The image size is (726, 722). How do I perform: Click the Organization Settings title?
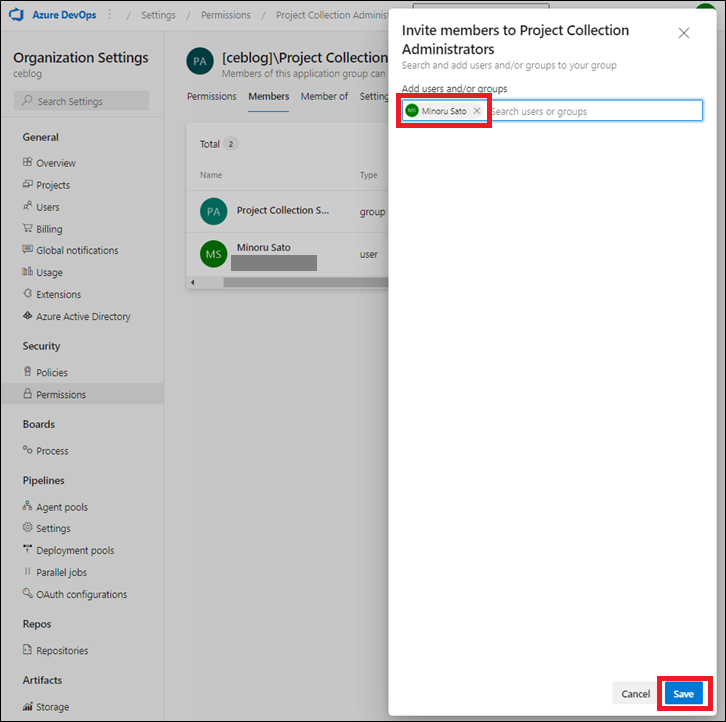pyautogui.click(x=81, y=57)
